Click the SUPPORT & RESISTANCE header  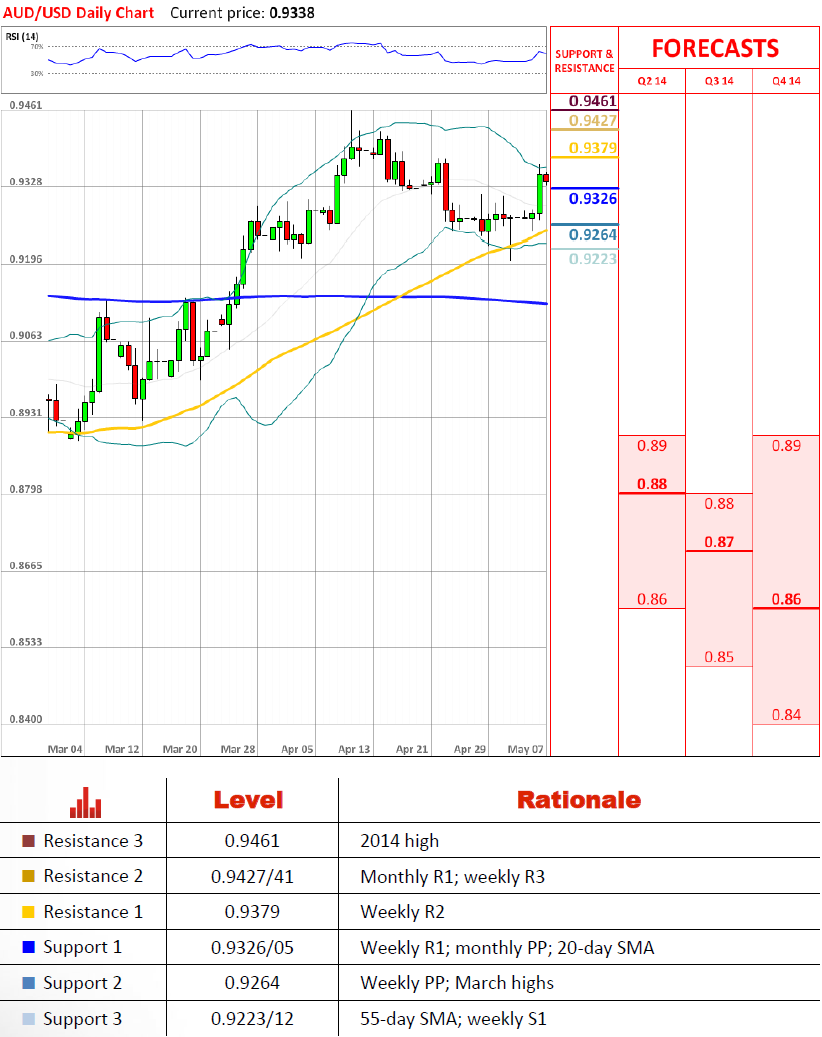click(x=585, y=61)
